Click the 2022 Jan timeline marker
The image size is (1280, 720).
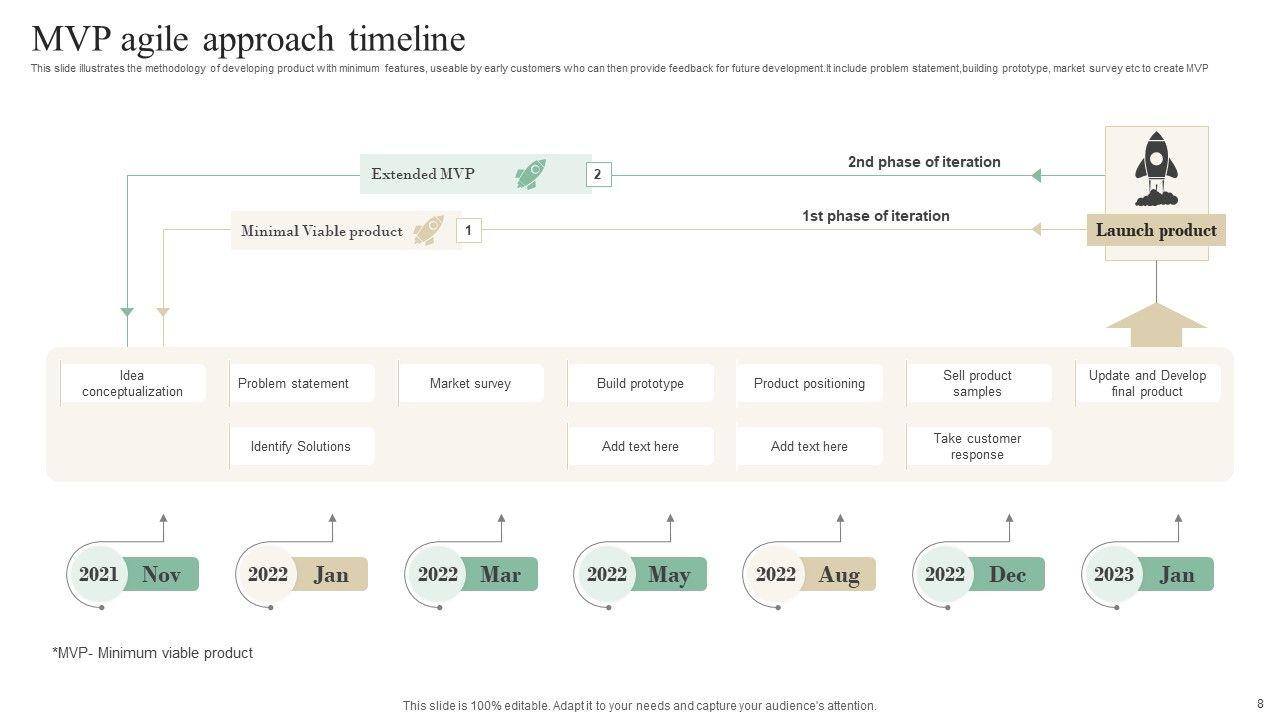[x=302, y=574]
